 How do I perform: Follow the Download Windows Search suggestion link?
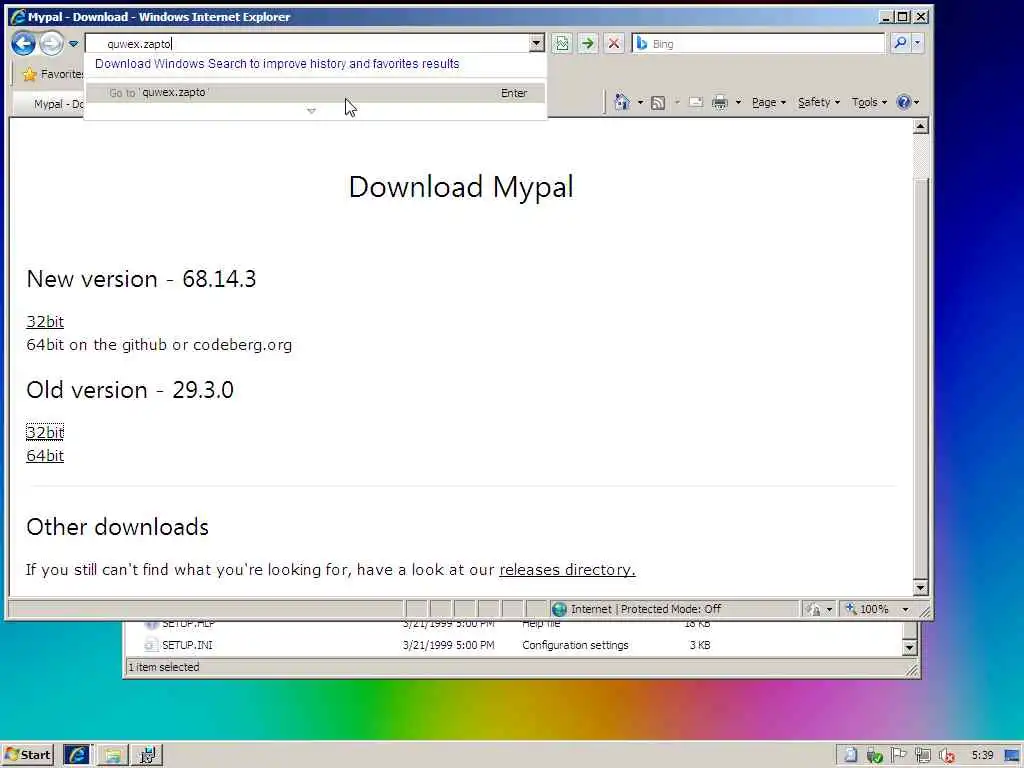click(x=277, y=64)
